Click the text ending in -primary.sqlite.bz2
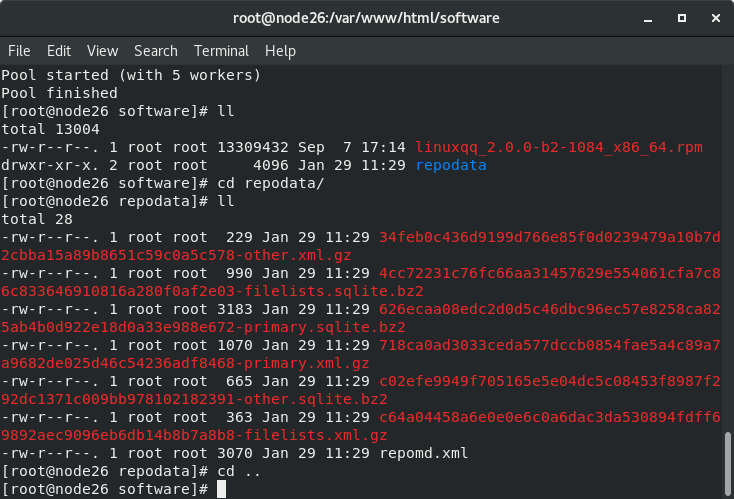This screenshot has width=734, height=499. 203,327
